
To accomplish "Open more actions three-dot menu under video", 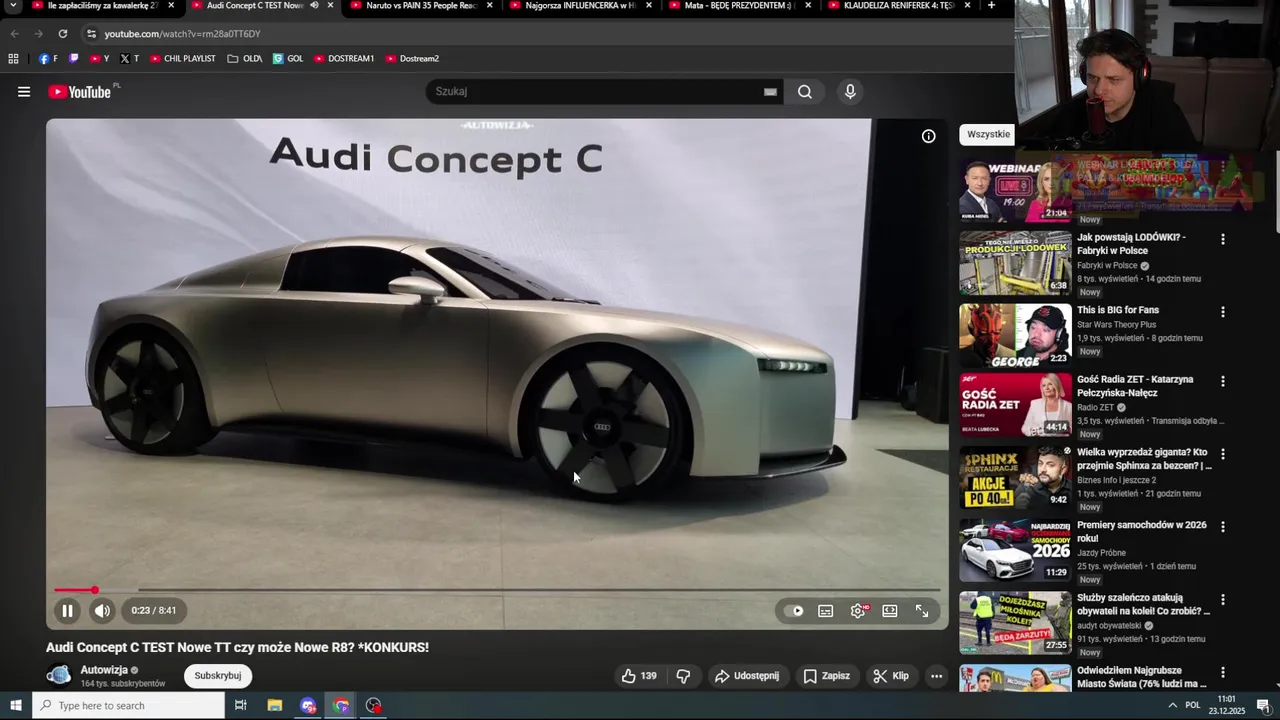I will (x=936, y=676).
